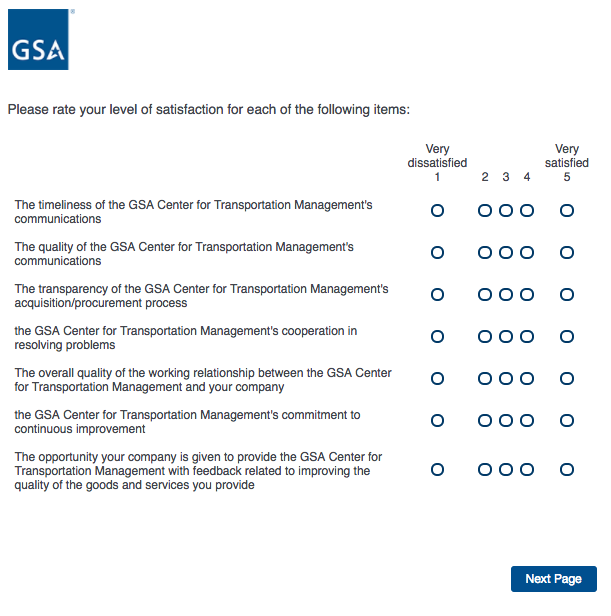The image size is (611, 616).
Task: Rate procurement process transparency as 1
Action: 437,295
